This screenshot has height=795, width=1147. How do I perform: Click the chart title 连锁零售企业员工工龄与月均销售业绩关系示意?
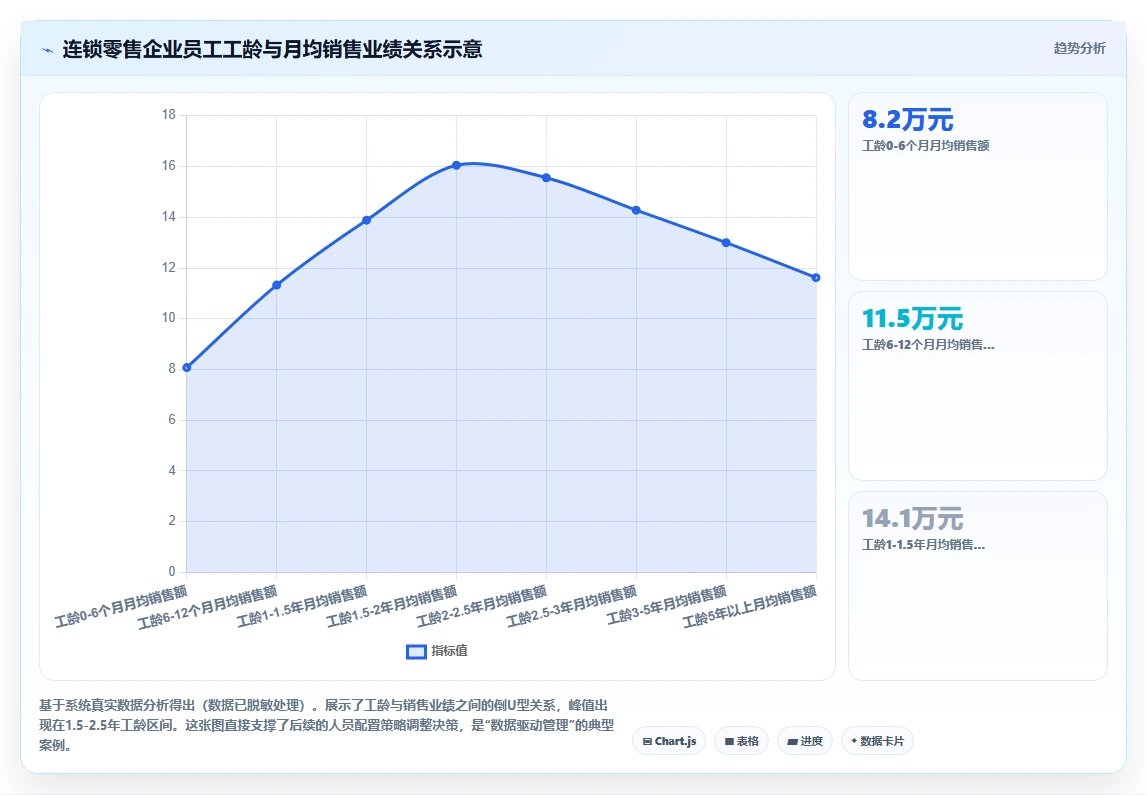click(272, 49)
